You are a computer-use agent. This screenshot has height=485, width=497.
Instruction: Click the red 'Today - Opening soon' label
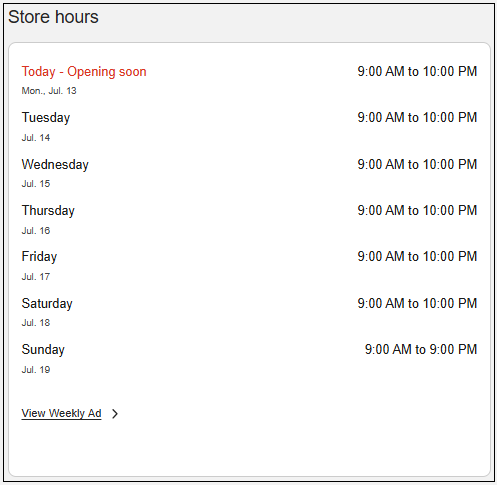coord(84,72)
